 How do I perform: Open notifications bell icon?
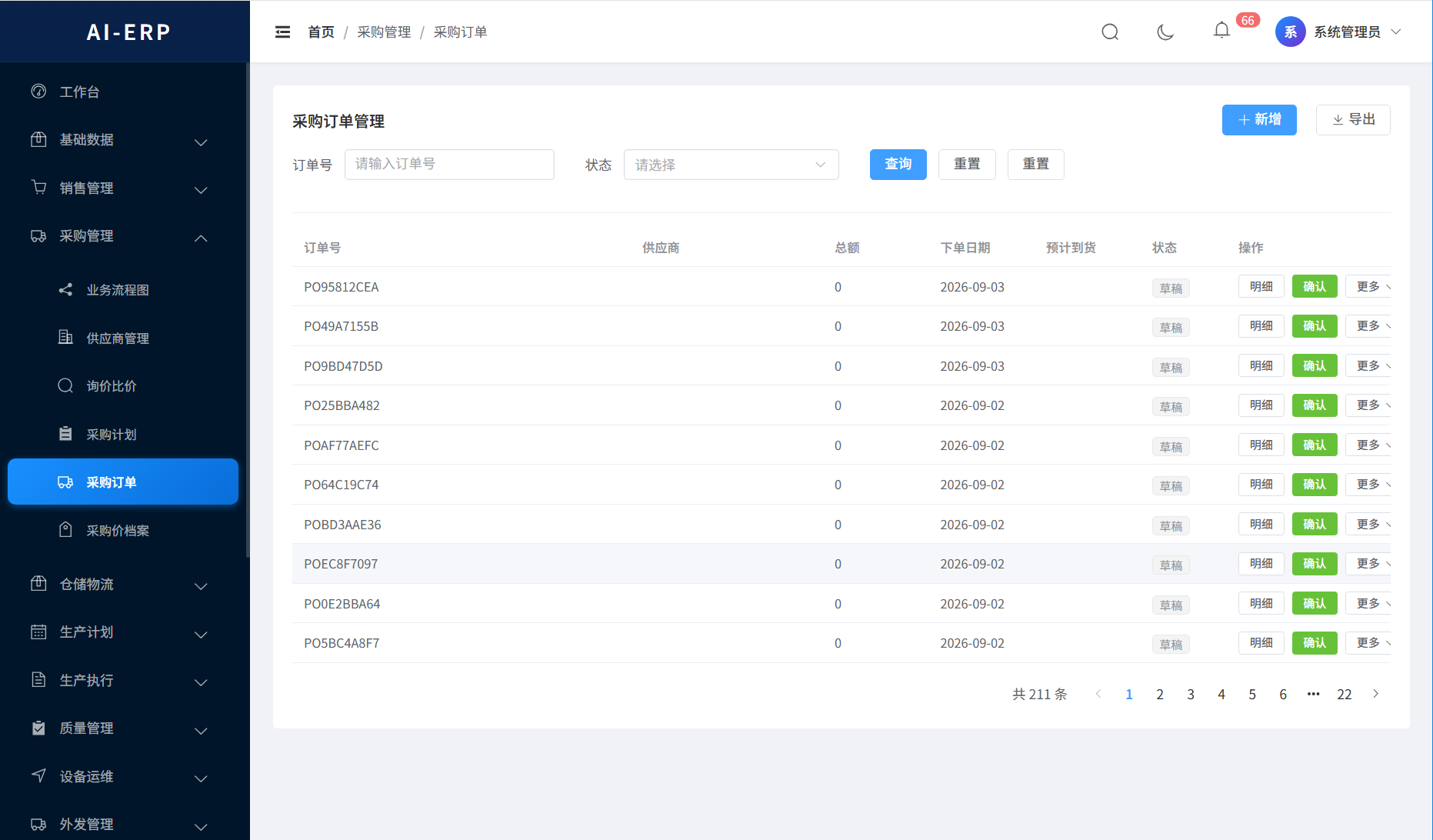tap(1221, 30)
